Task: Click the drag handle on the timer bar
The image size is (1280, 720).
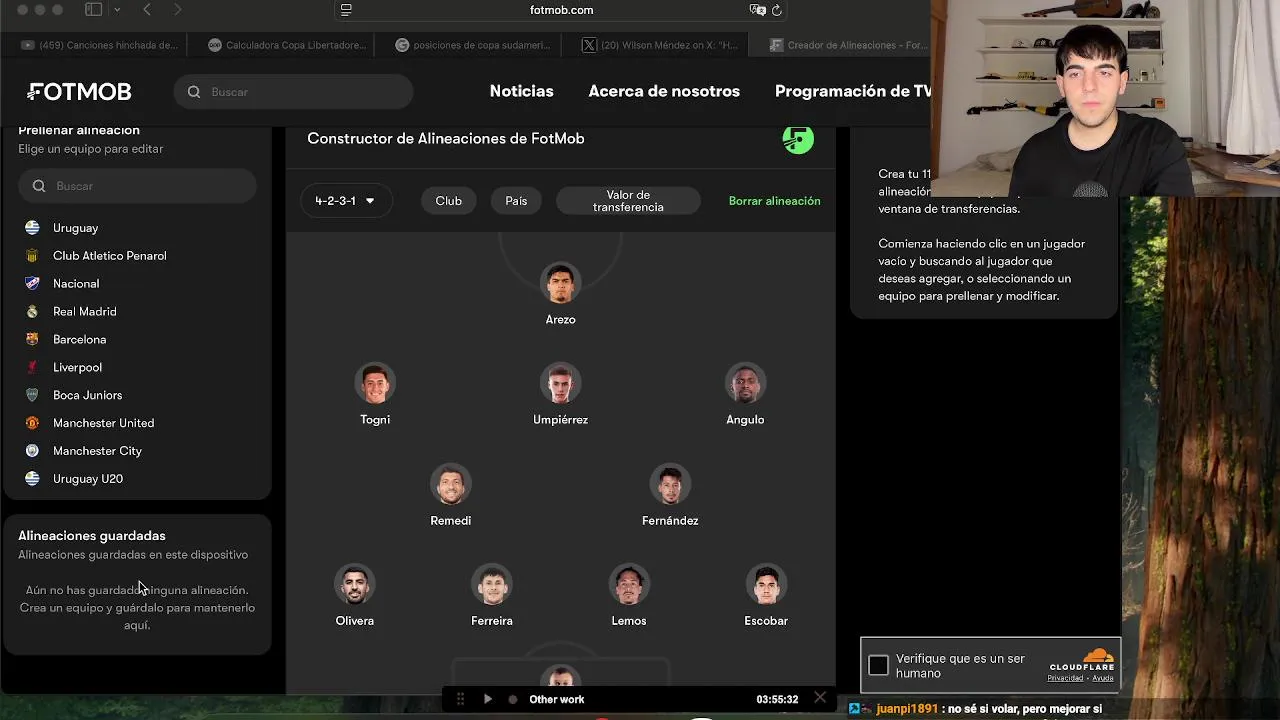Action: point(461,699)
